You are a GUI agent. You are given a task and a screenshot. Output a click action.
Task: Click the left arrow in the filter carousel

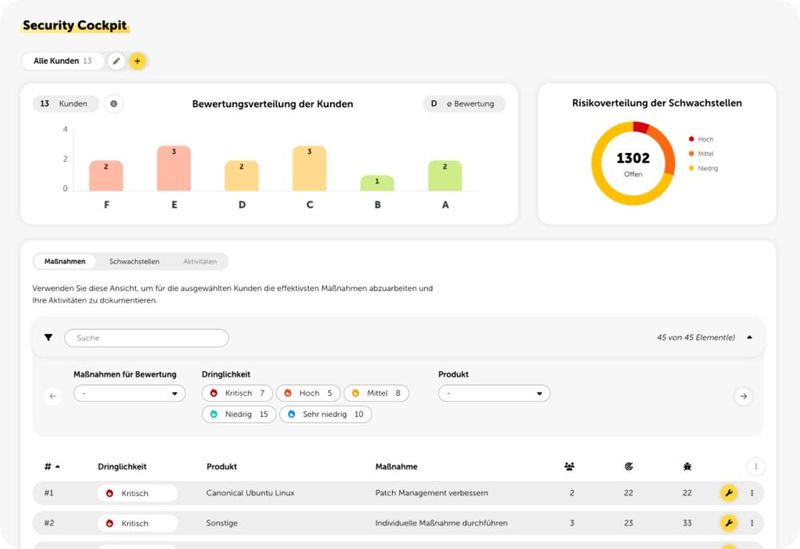coord(53,396)
